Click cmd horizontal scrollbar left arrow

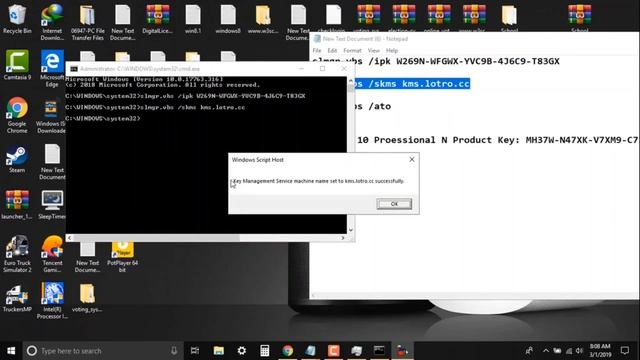pos(69,238)
